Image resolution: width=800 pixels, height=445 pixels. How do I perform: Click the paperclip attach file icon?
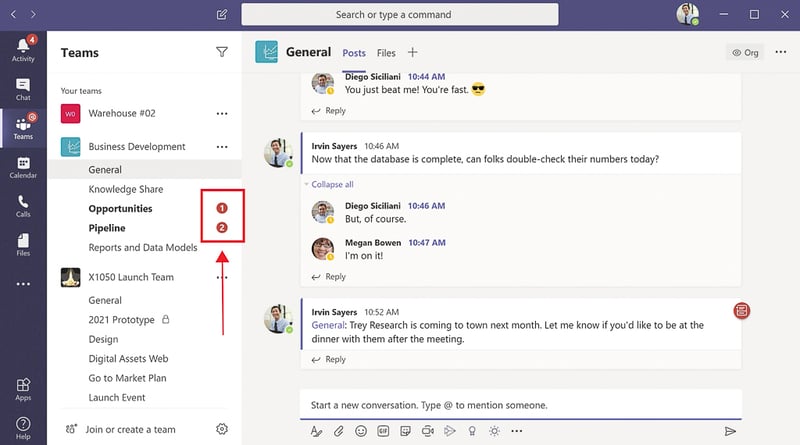click(x=339, y=431)
